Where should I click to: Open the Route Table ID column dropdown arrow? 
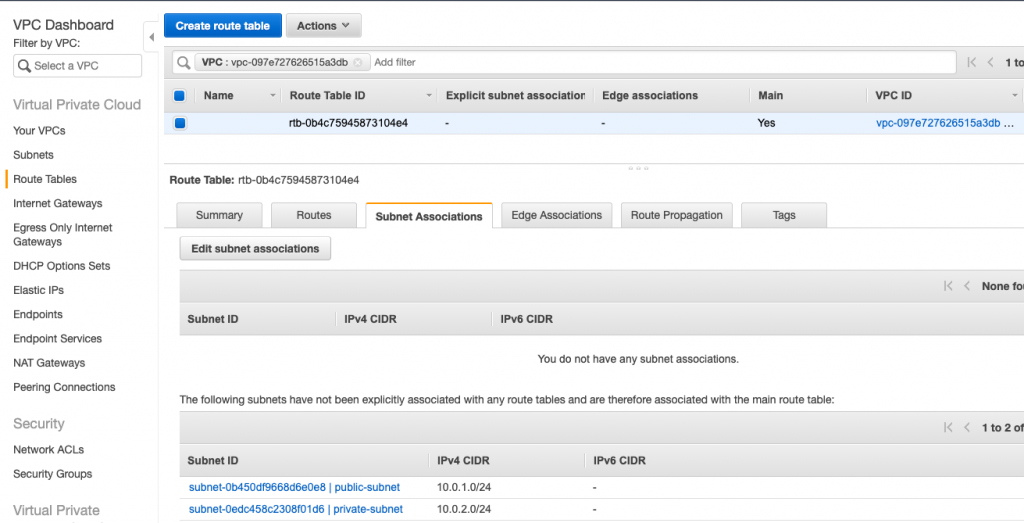pyautogui.click(x=429, y=96)
